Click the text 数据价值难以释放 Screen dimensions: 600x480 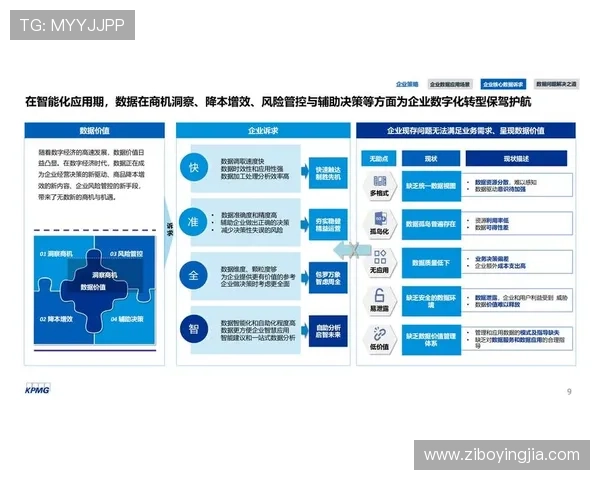point(497,304)
